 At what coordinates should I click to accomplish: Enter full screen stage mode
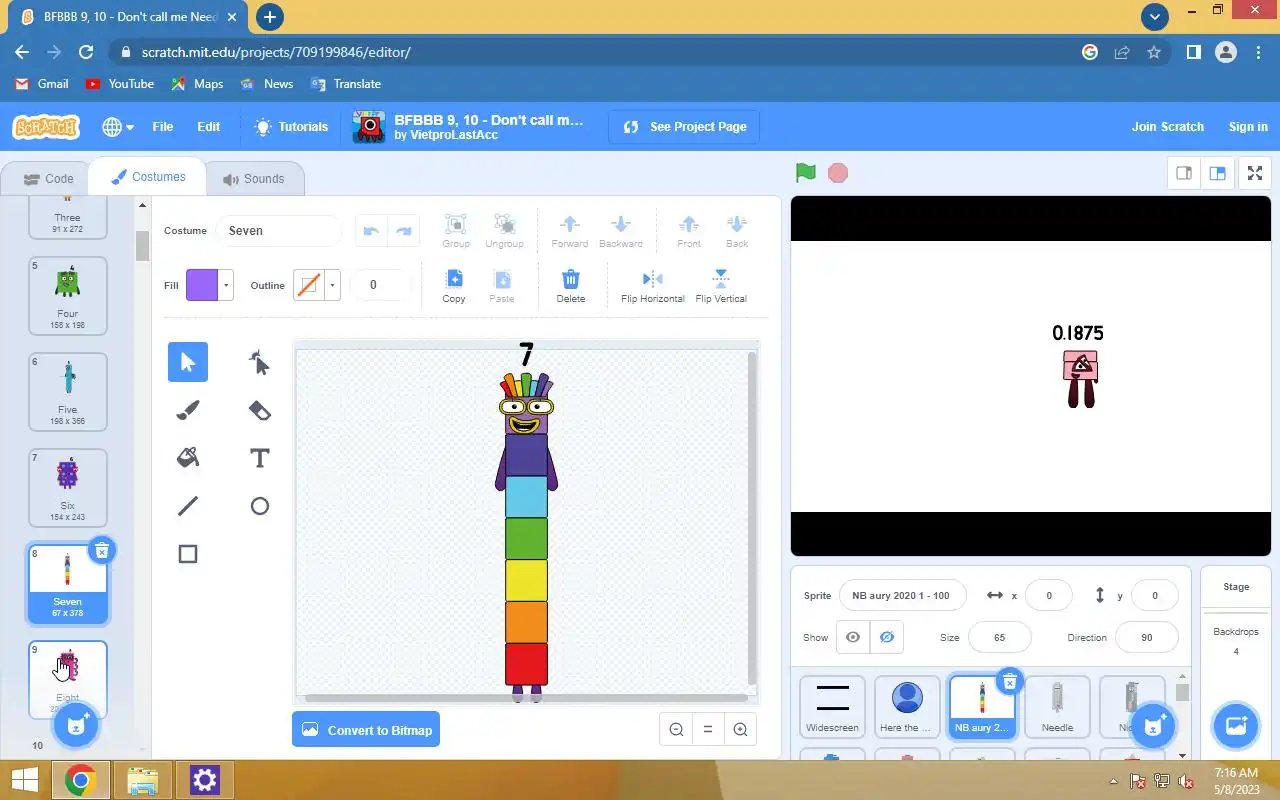(x=1254, y=173)
